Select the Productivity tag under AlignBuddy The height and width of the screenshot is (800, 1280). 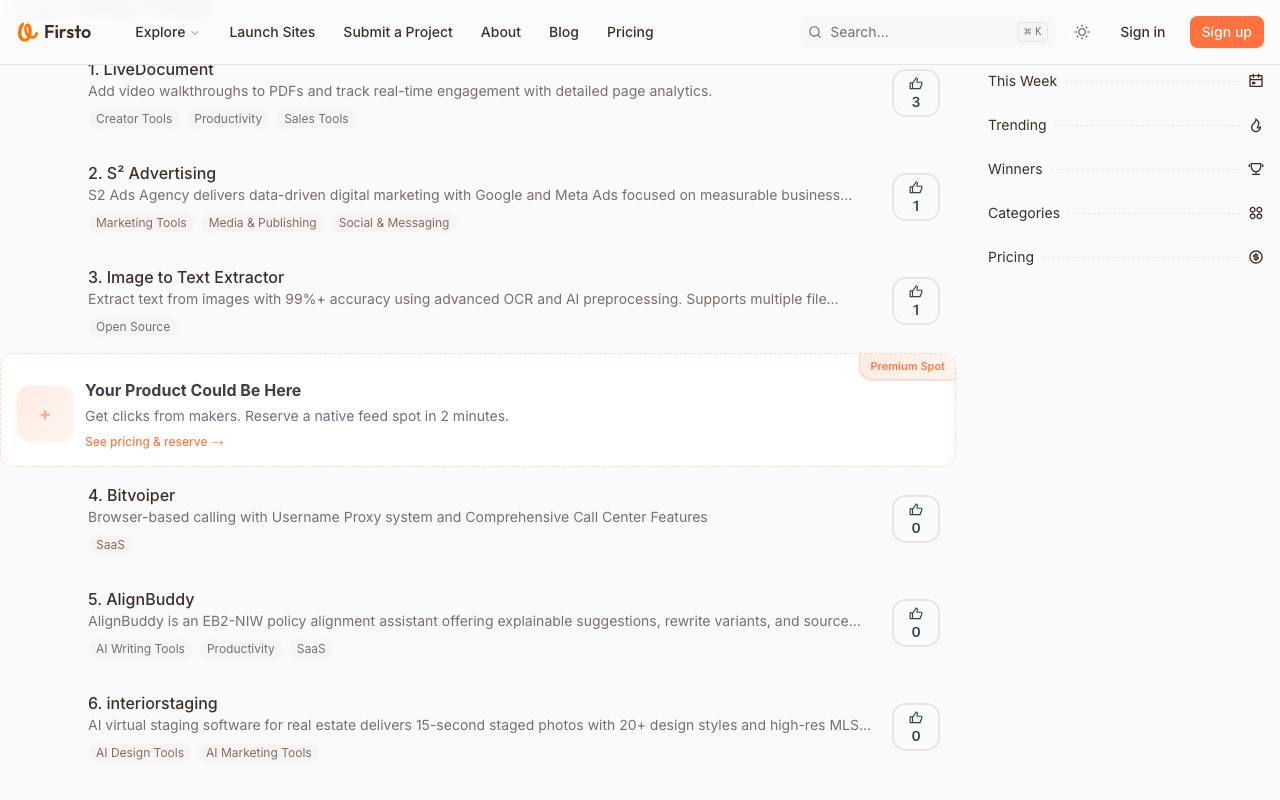pos(240,649)
